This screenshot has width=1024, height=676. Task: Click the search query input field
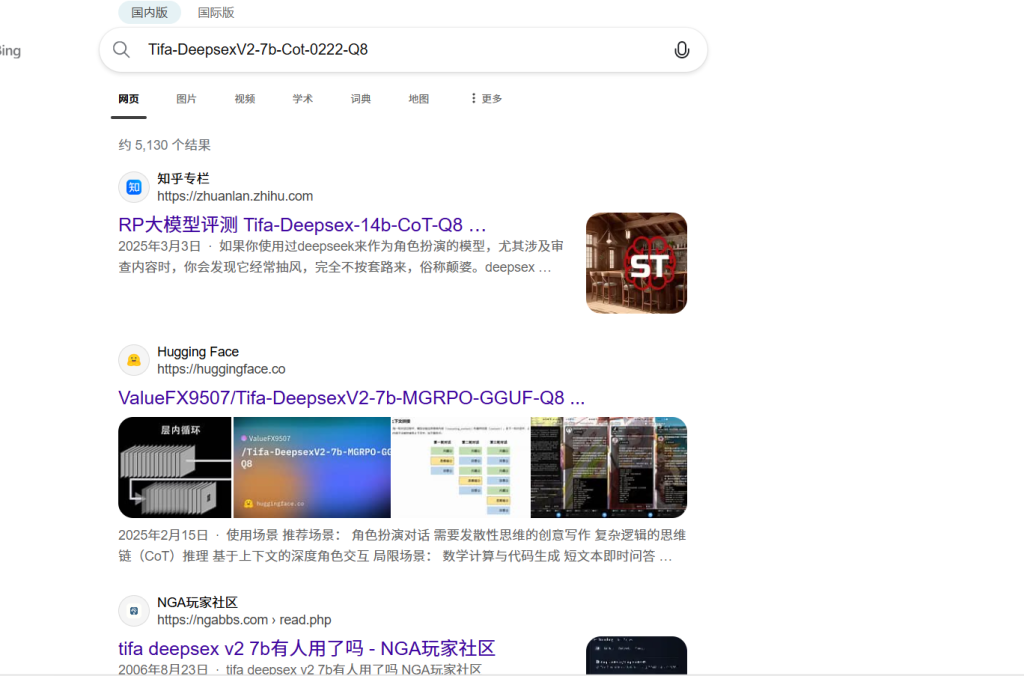click(x=400, y=50)
